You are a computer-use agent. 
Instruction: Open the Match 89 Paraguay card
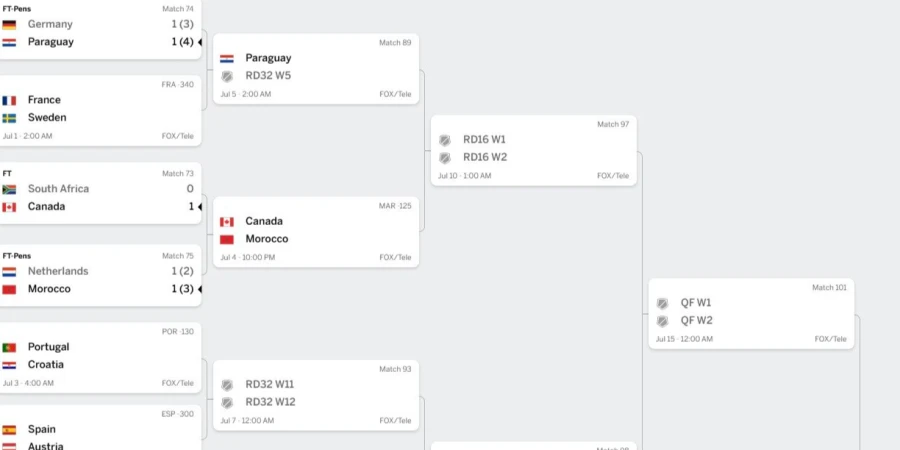316,69
